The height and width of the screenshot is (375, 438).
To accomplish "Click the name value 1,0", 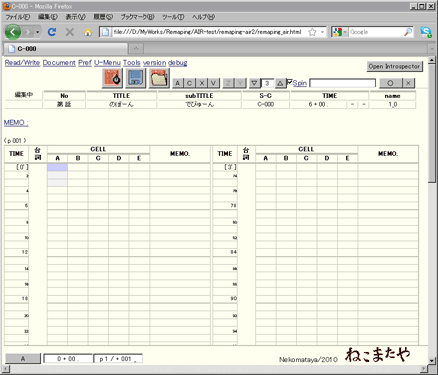I will pos(393,104).
